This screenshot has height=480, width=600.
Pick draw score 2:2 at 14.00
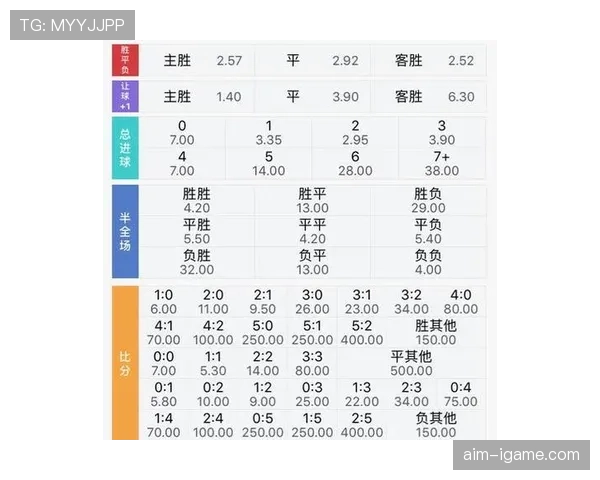(x=262, y=364)
